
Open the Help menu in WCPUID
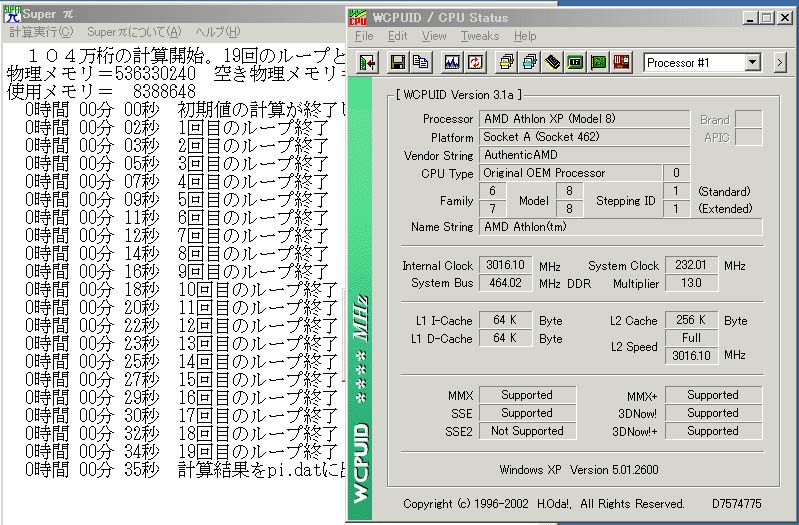[x=525, y=36]
